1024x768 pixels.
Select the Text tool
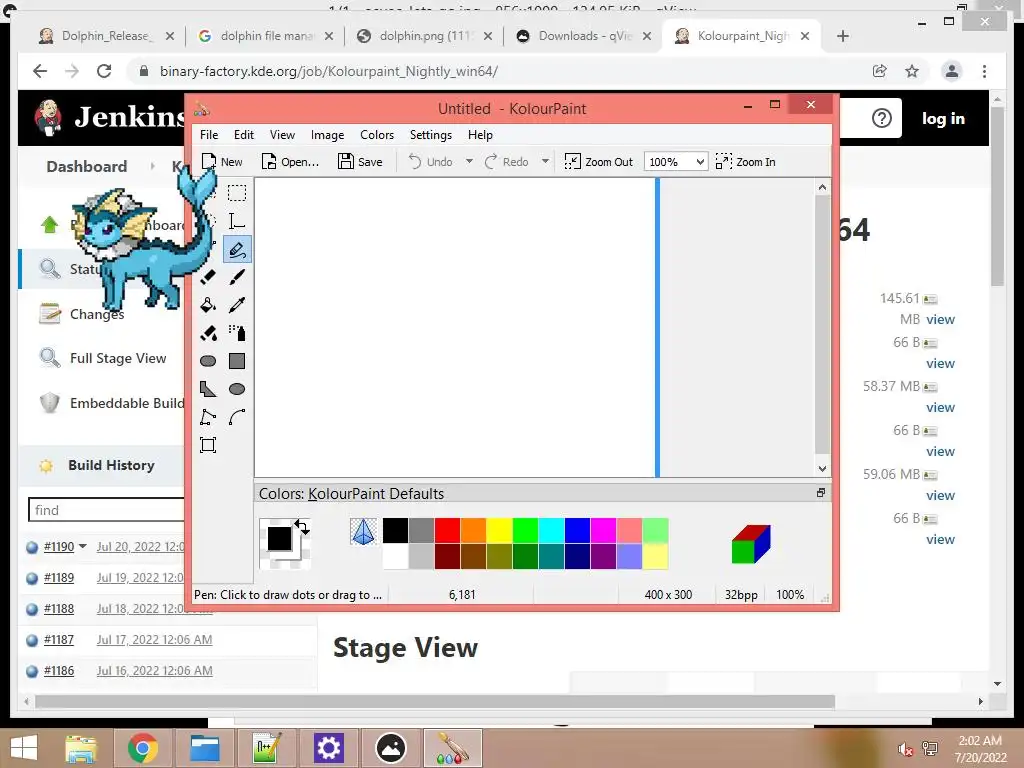pyautogui.click(x=236, y=221)
